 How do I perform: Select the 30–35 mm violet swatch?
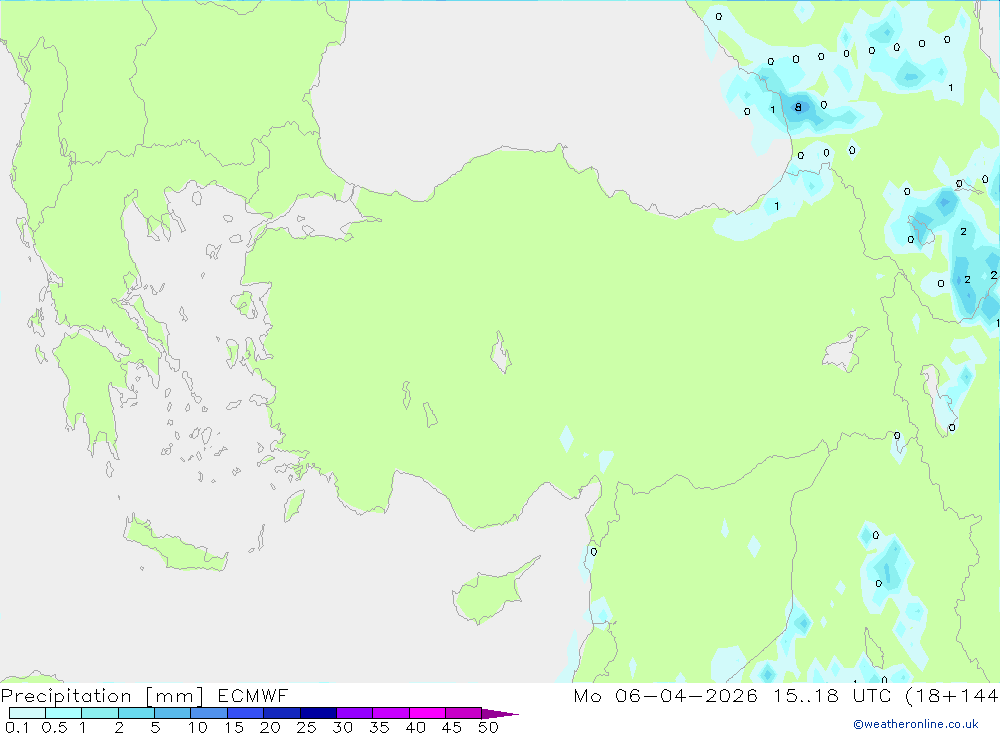[354, 713]
